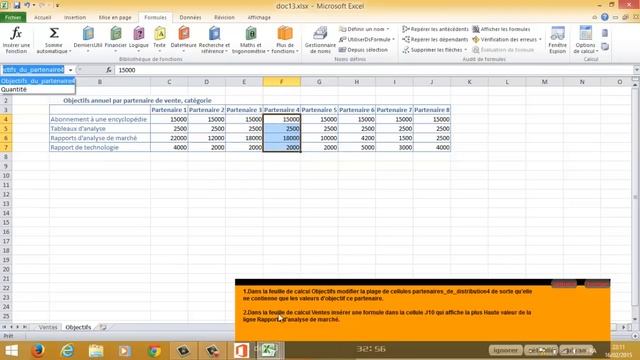This screenshot has width=640, height=360.
Task: Switch to the Affichage tab
Action: click(x=259, y=18)
